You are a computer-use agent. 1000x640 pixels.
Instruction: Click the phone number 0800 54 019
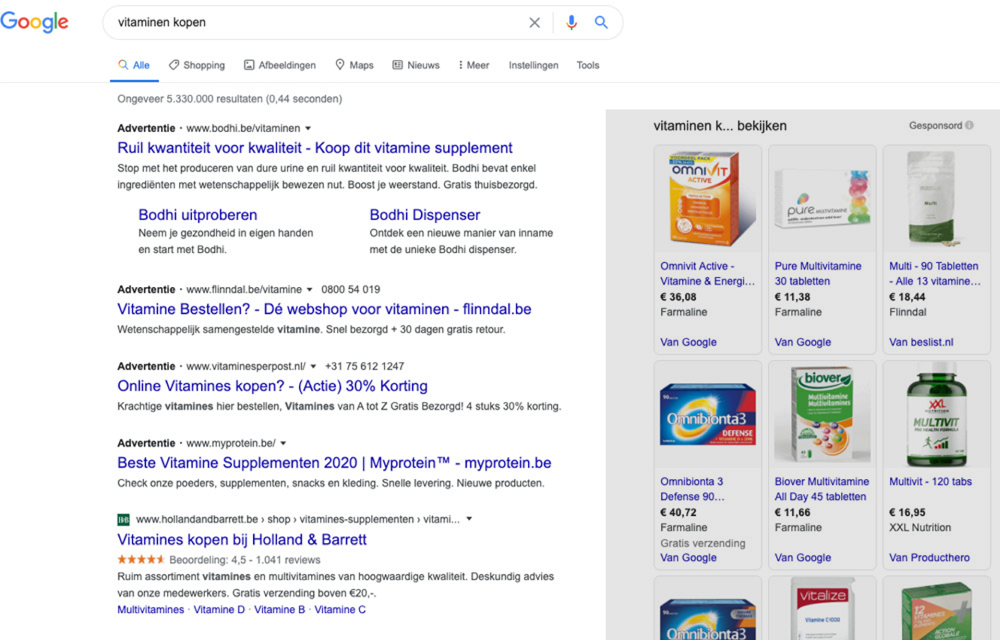click(x=351, y=289)
